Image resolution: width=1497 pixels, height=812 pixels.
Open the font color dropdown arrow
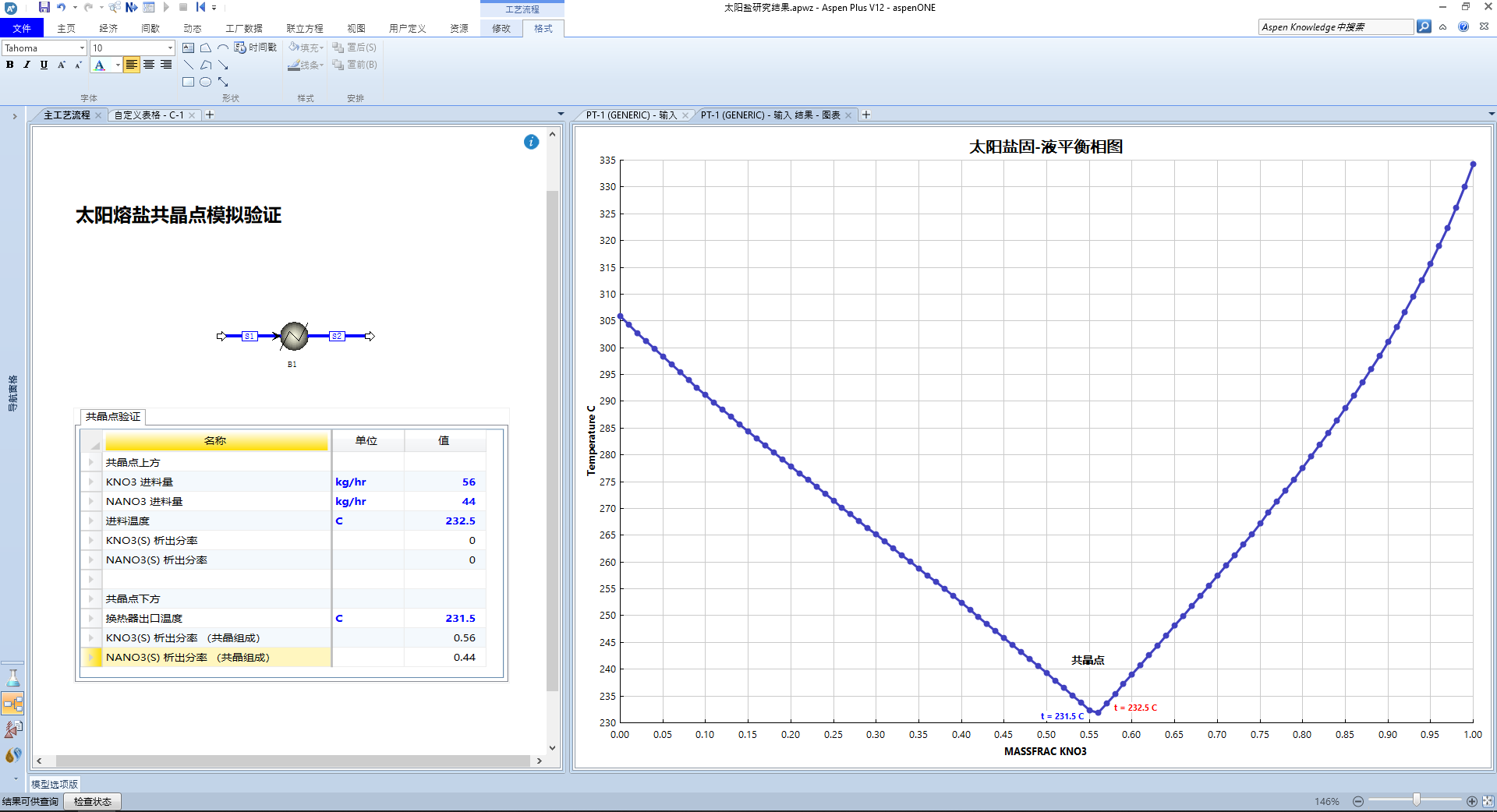coord(118,65)
